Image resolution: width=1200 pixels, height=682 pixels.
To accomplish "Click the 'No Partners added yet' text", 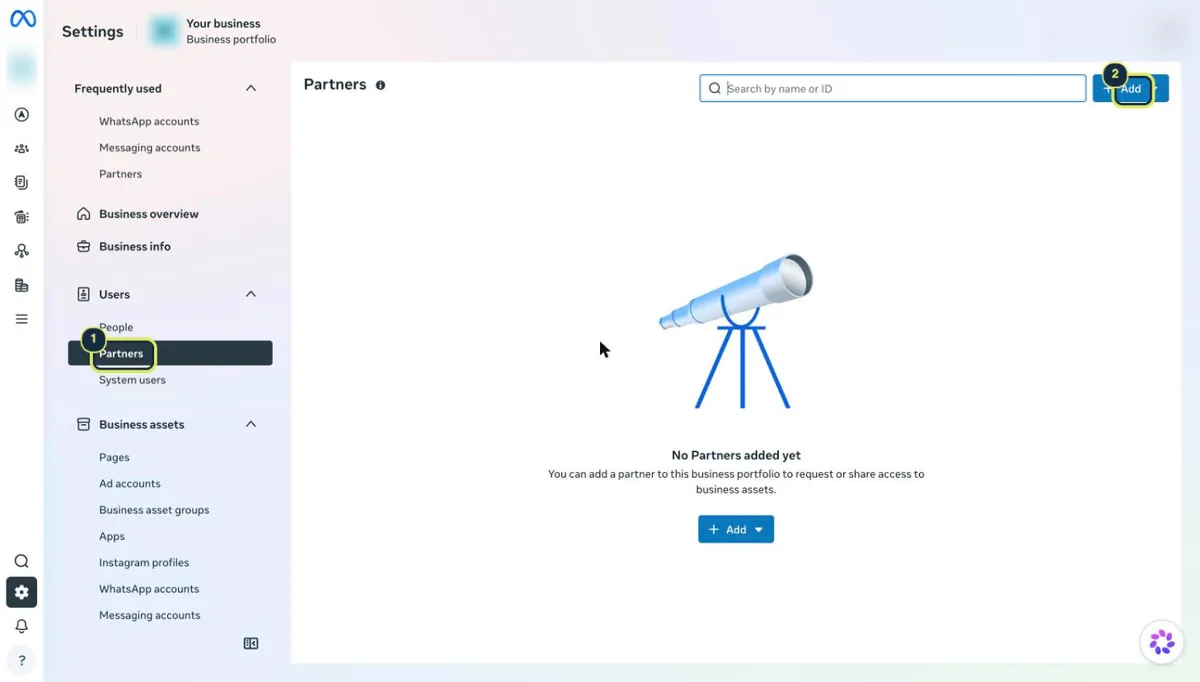I will pos(736,455).
